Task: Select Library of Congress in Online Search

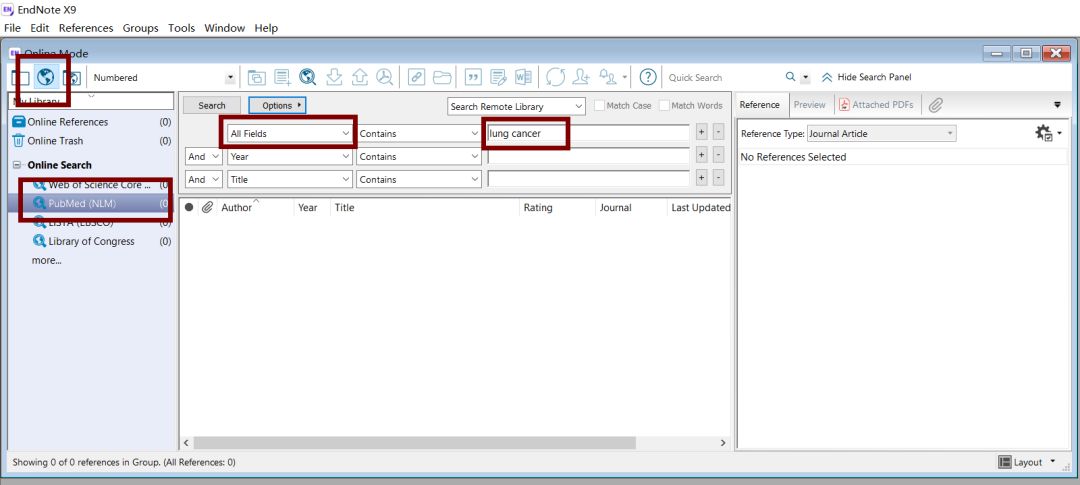Action: point(92,242)
